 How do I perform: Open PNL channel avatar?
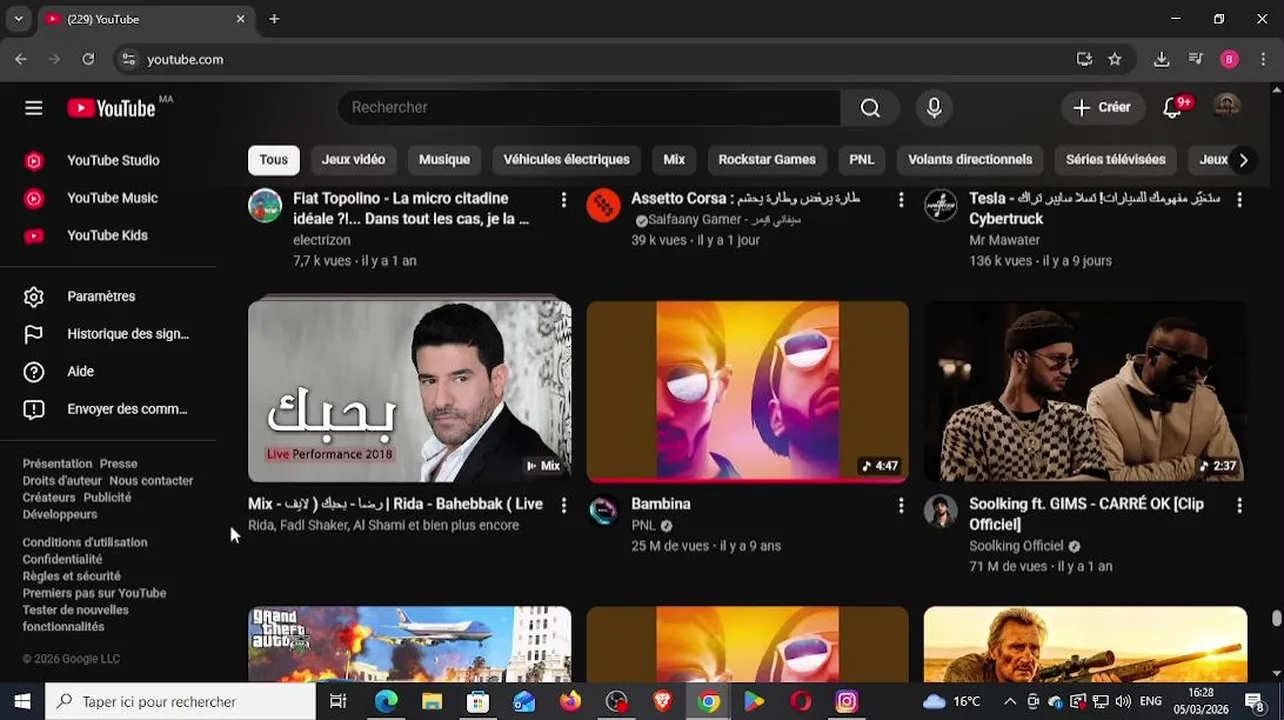[x=603, y=511]
